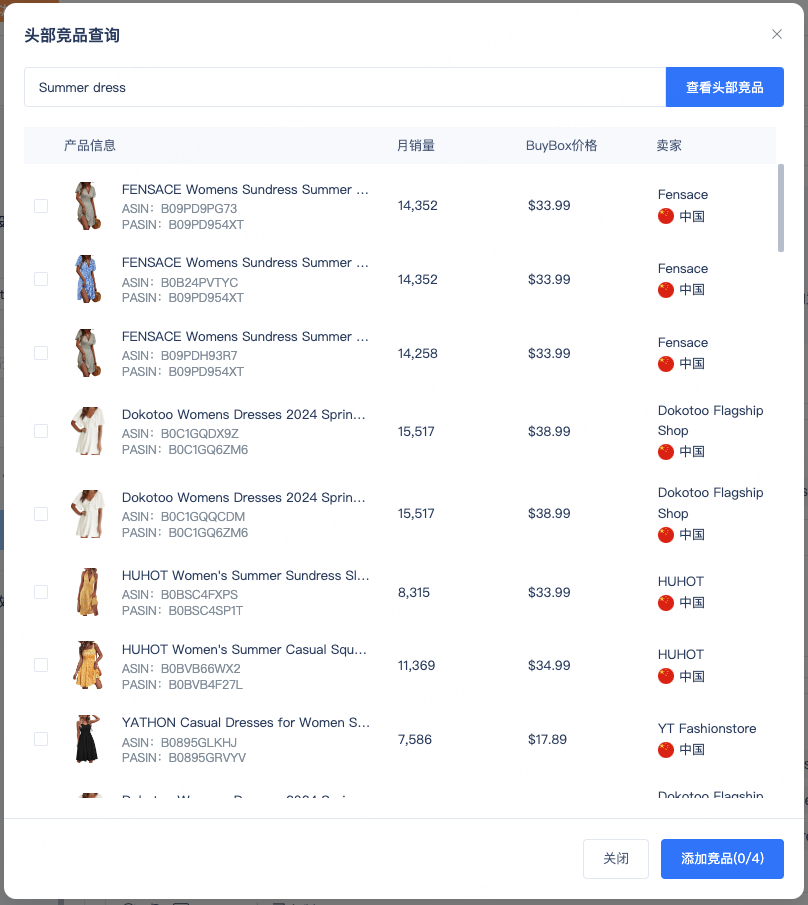
Task: Click China flag icon in YT Fashionstore row
Action: [x=666, y=750]
